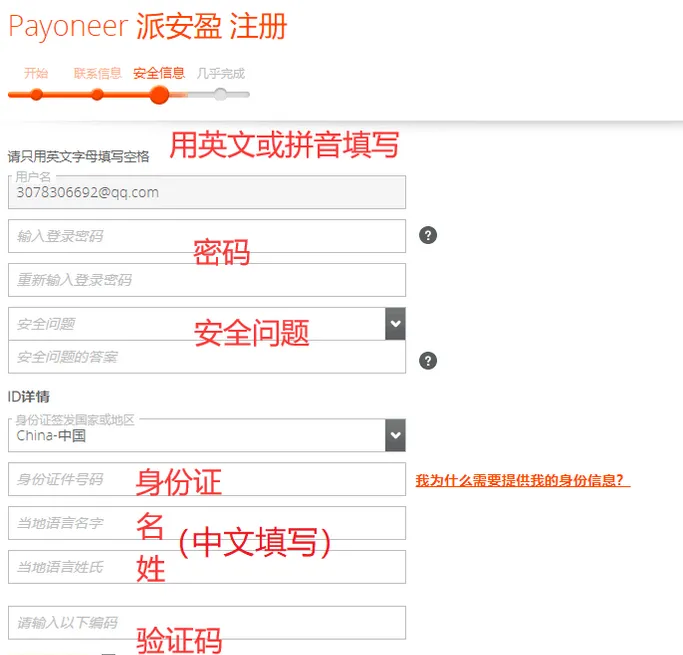The width and height of the screenshot is (683, 655).
Task: Click the 安全问题的答案 input
Action: pos(207,357)
